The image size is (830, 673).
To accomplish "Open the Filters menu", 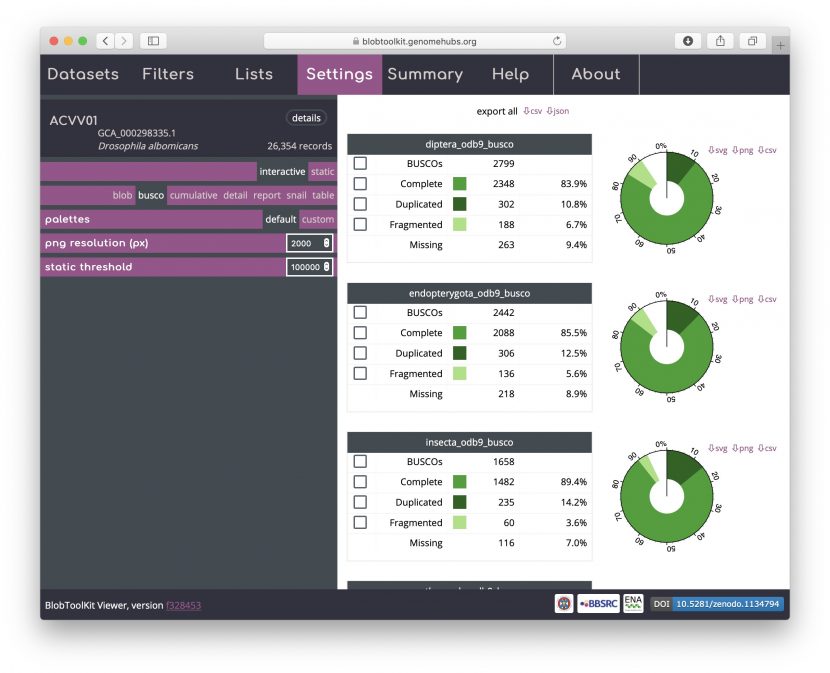I will [x=167, y=74].
